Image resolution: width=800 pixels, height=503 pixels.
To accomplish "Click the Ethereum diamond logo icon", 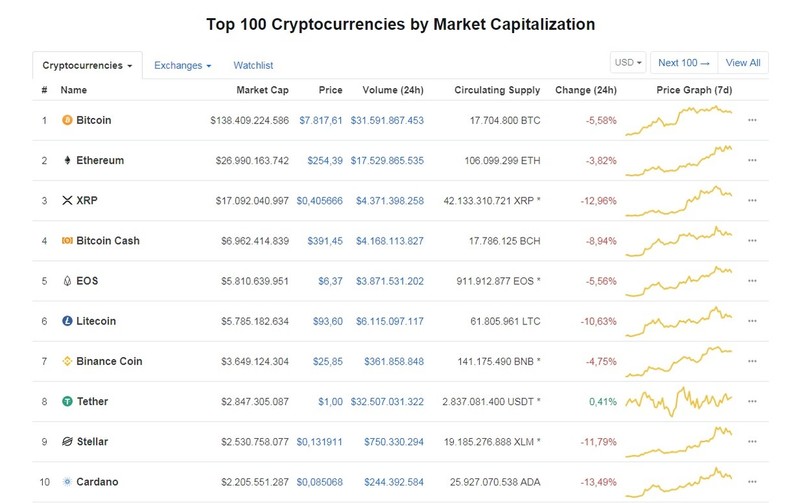I will pyautogui.click(x=67, y=160).
